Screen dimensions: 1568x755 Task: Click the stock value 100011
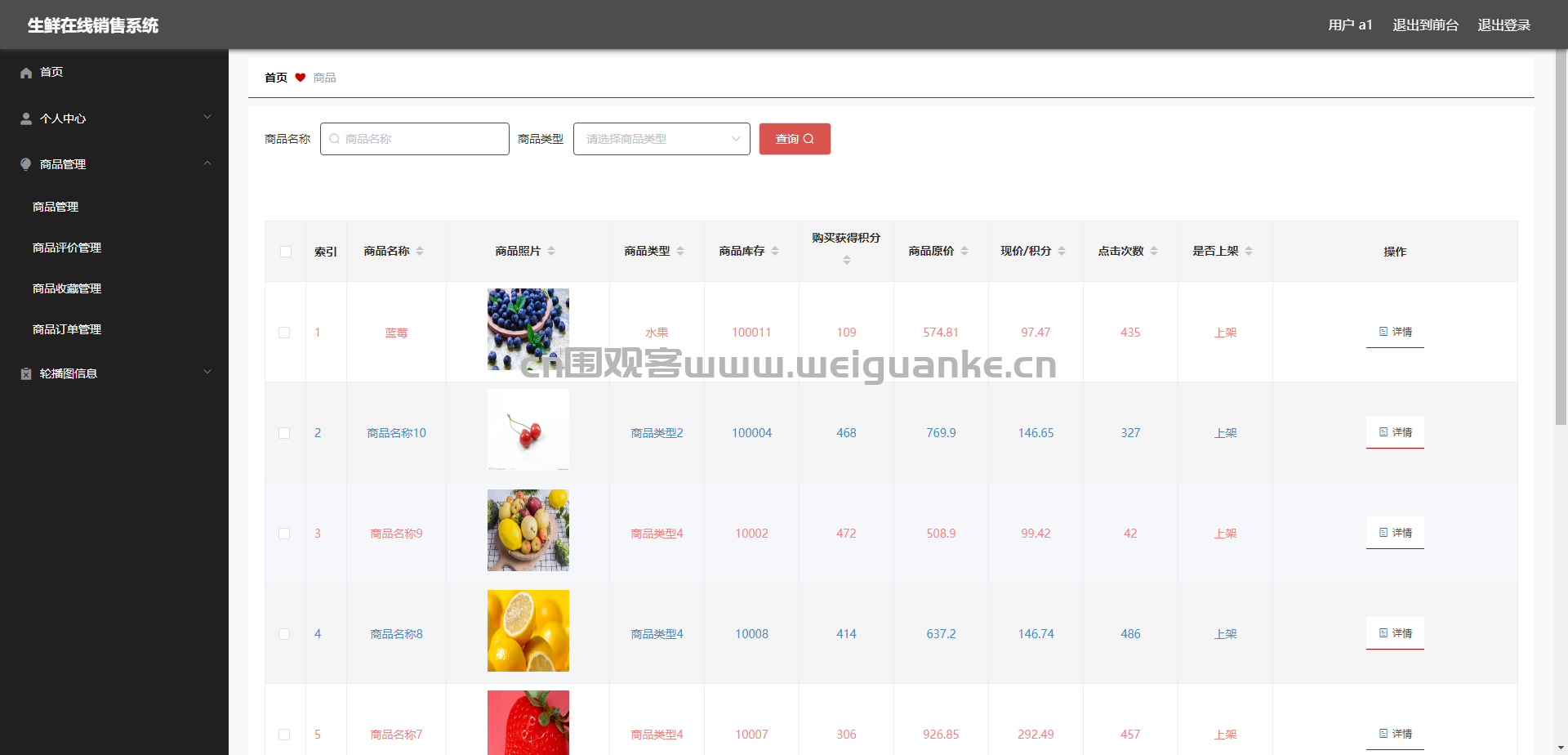click(751, 333)
